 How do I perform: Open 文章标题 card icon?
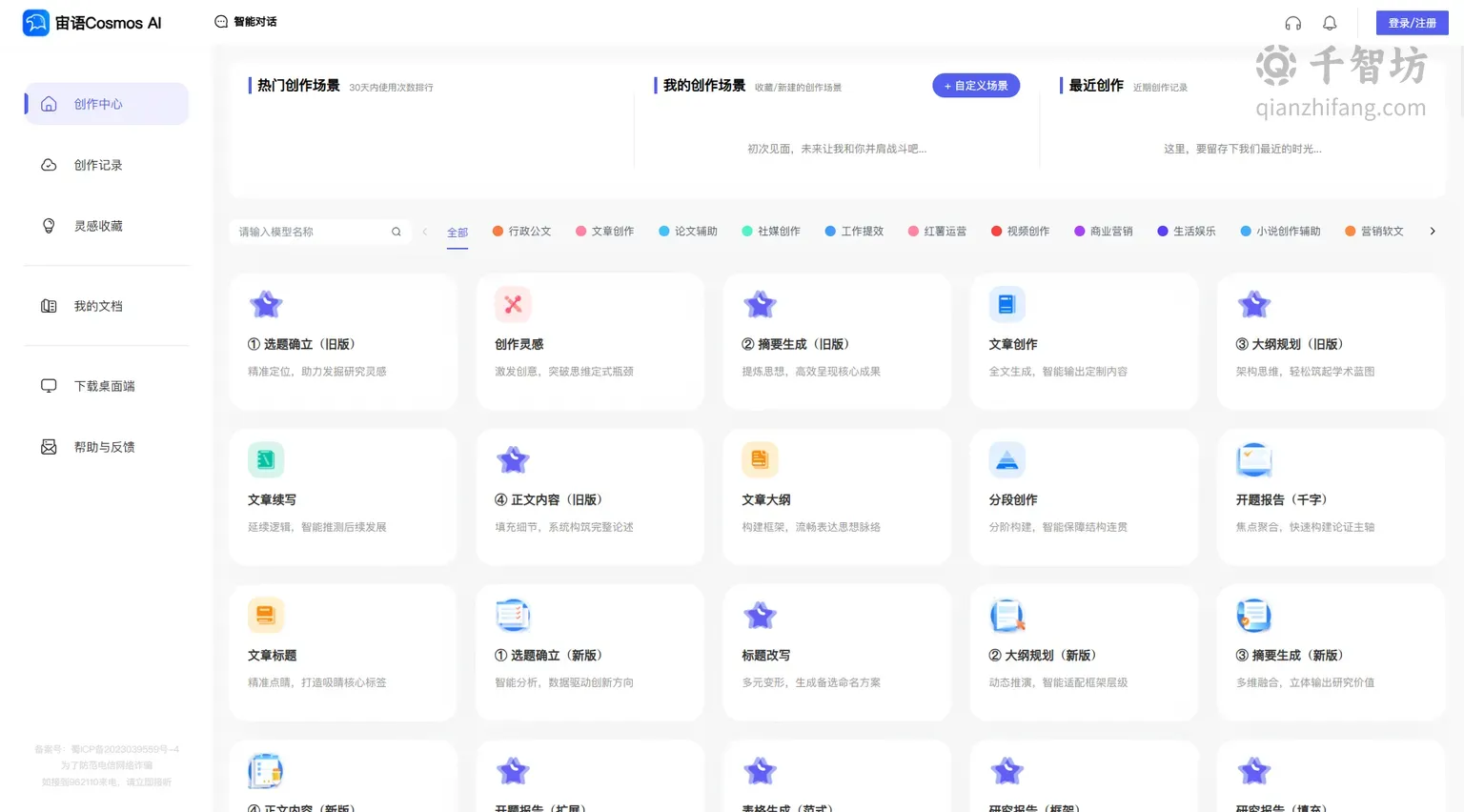pyautogui.click(x=266, y=616)
